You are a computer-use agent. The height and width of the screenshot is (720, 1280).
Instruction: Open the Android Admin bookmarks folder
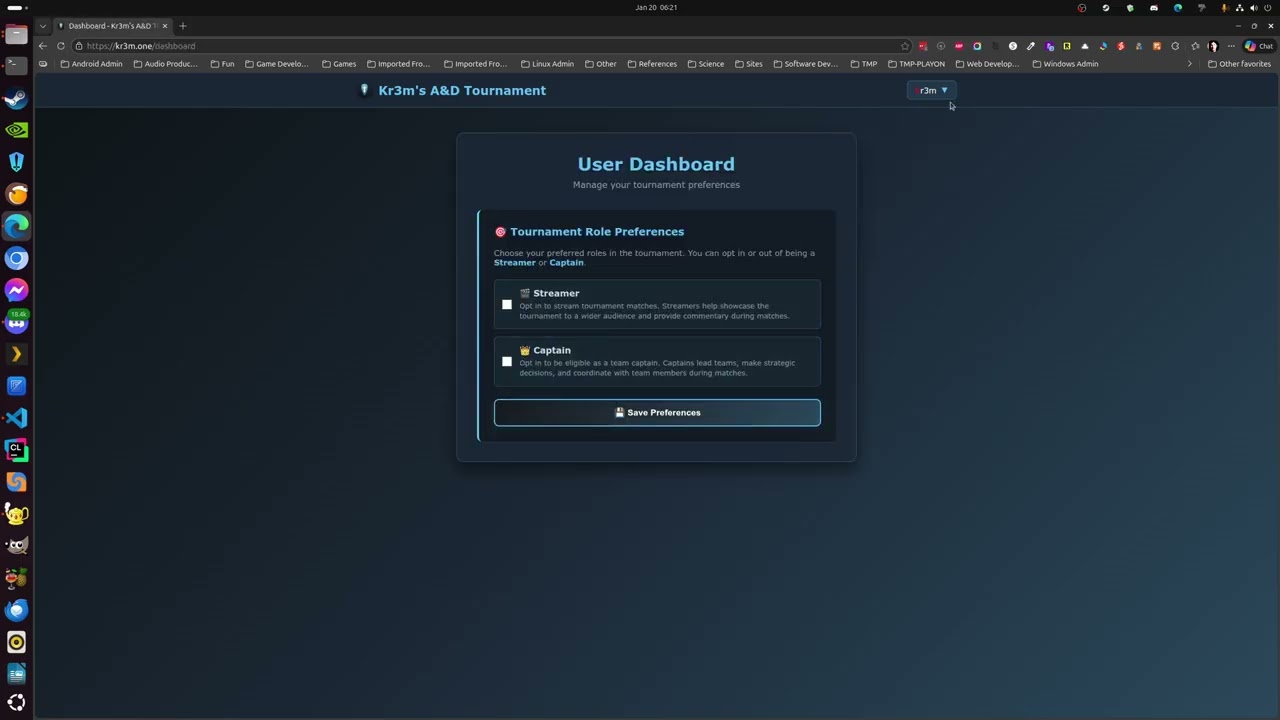click(91, 64)
